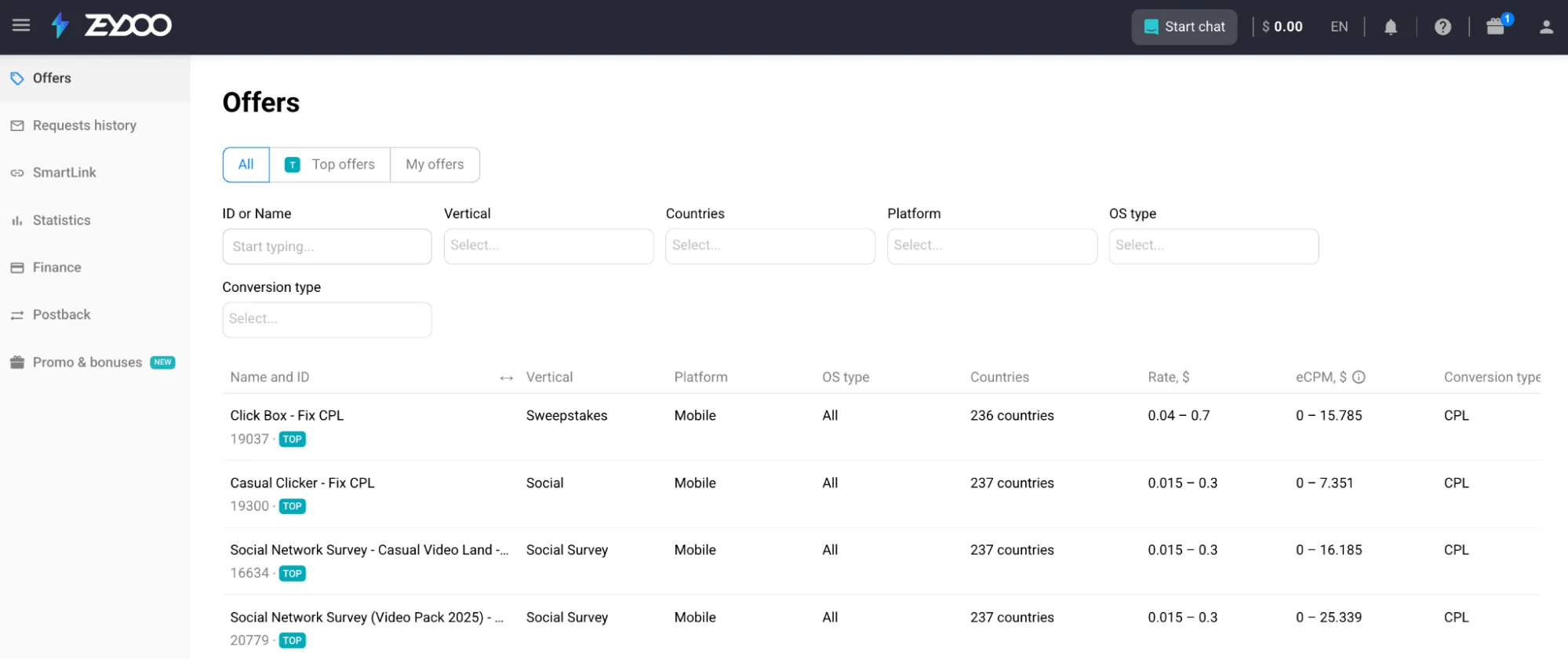Screen dimensions: 1568x660
Task: Expand the Countries filter dropdown
Action: coord(769,246)
